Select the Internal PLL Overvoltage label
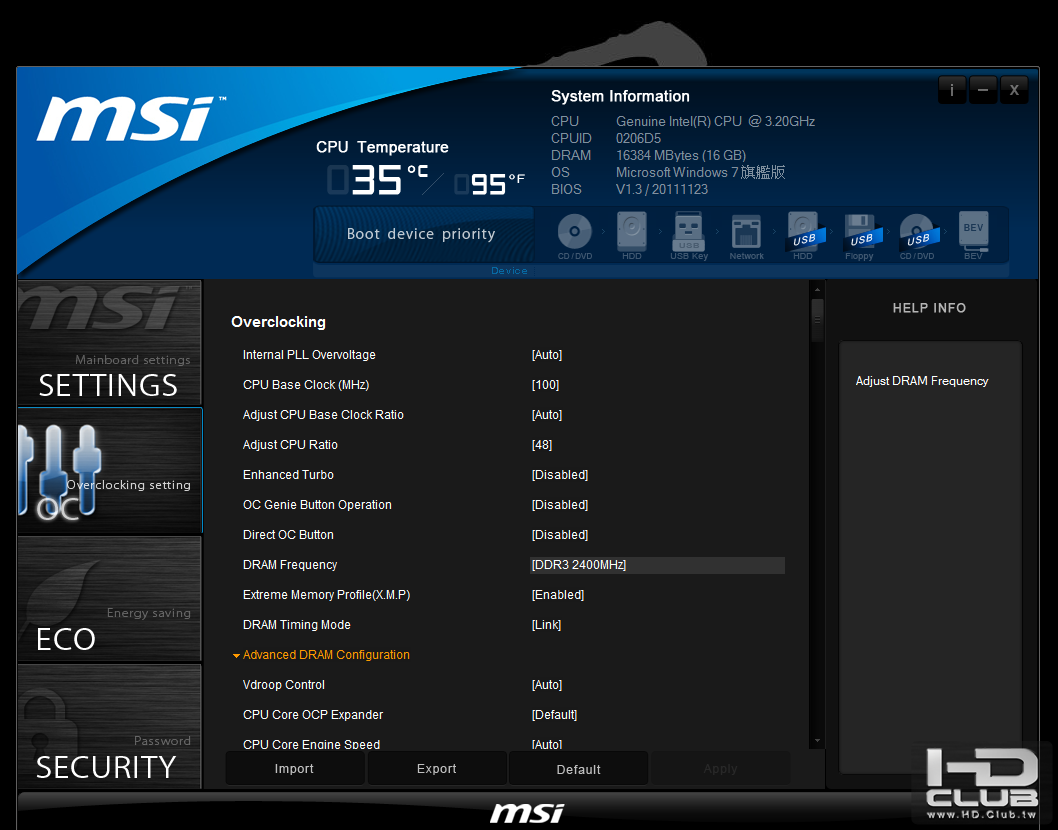Viewport: 1058px width, 830px height. [x=309, y=355]
